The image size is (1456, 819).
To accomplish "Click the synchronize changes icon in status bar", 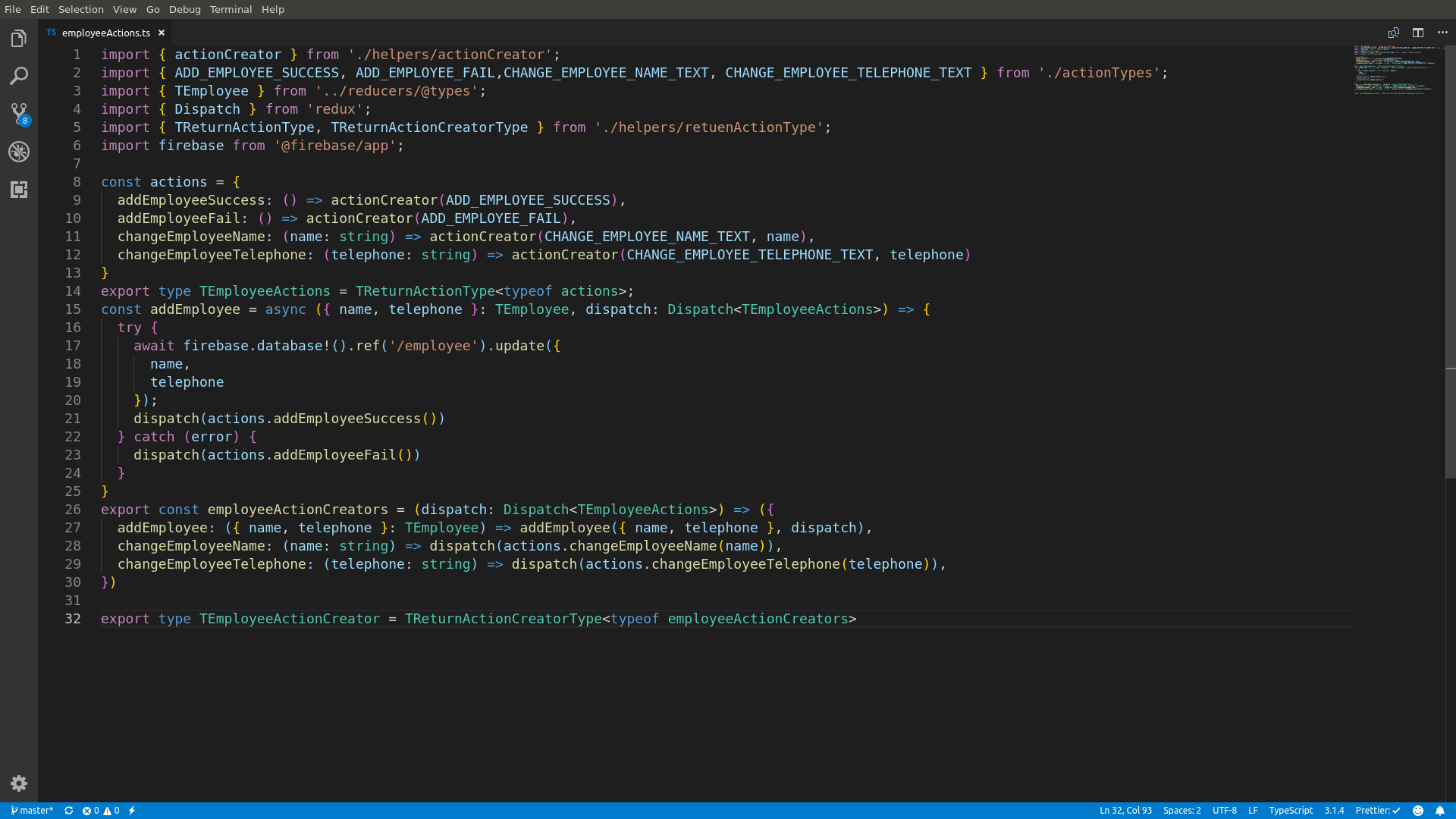I will click(x=68, y=811).
